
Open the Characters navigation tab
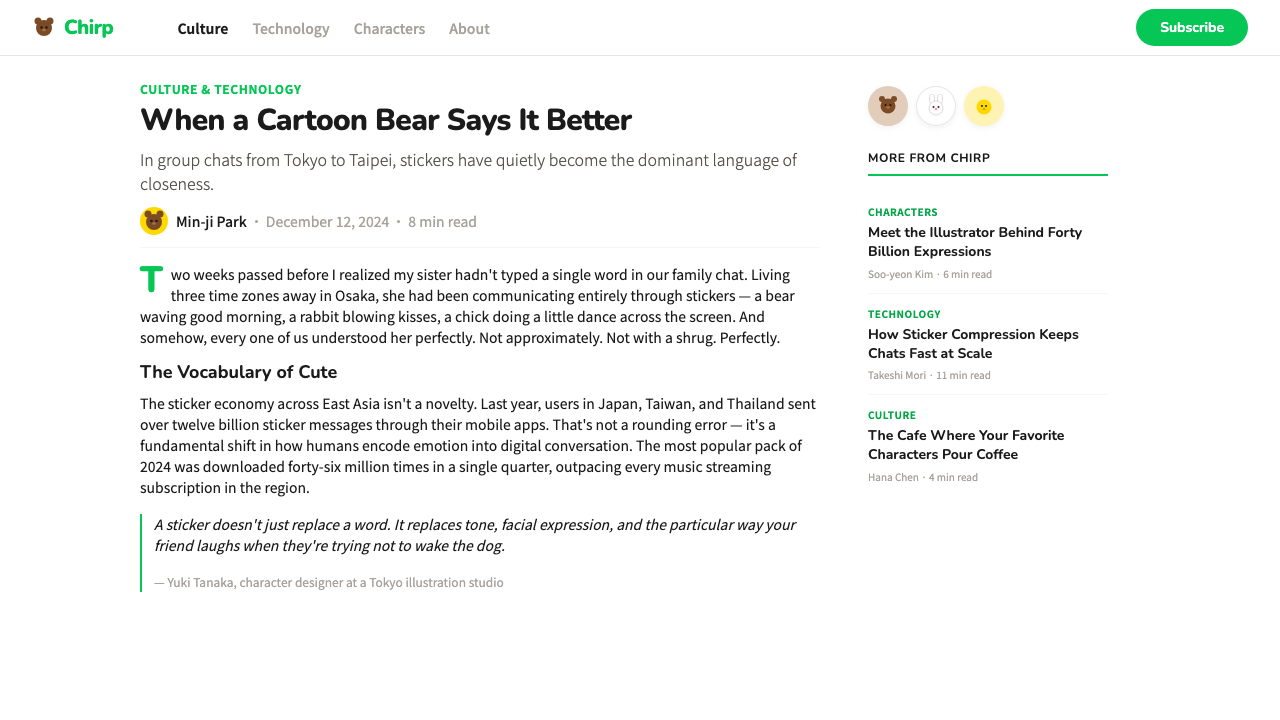pos(389,28)
